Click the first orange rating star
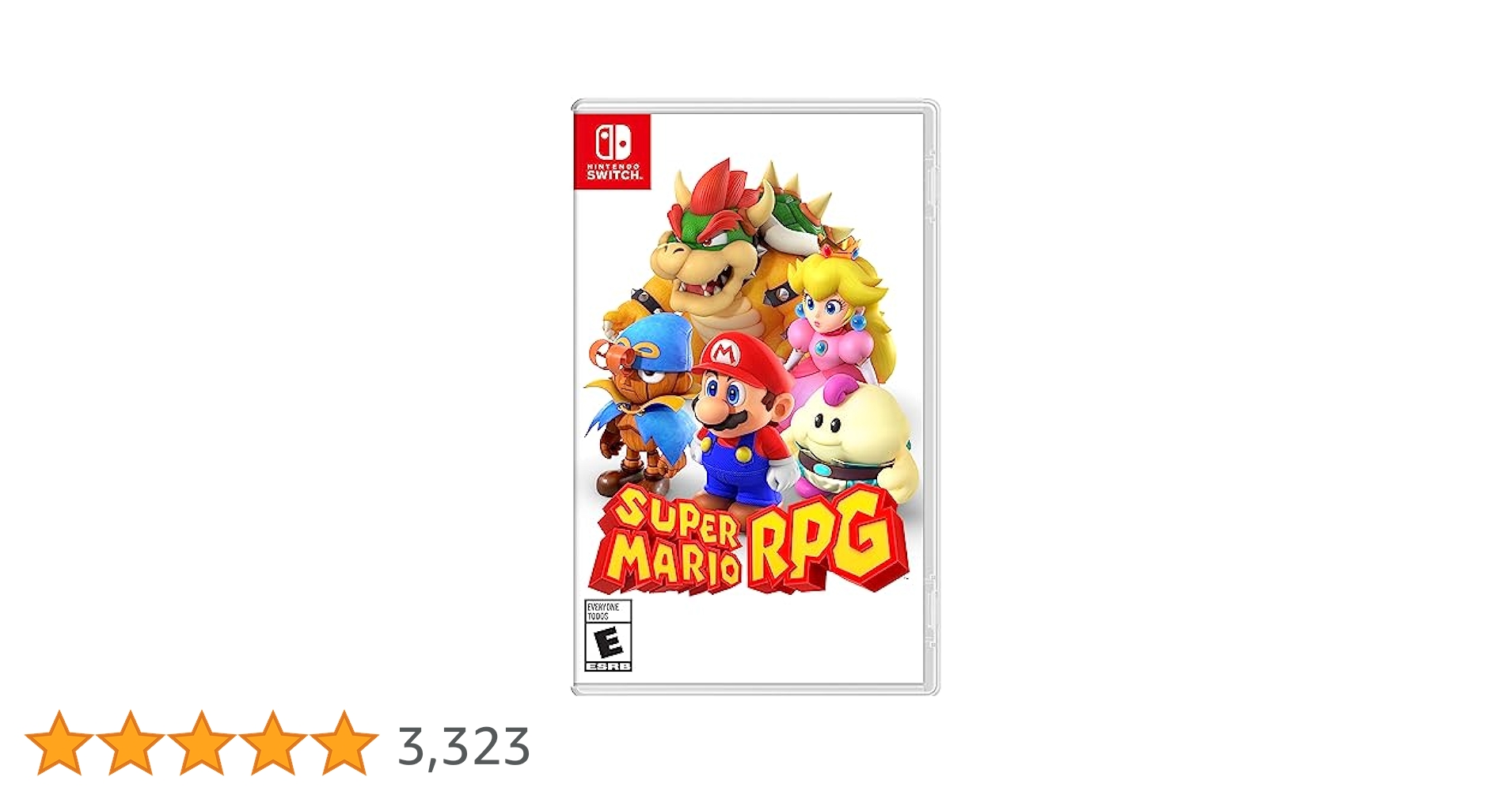 coord(59,743)
